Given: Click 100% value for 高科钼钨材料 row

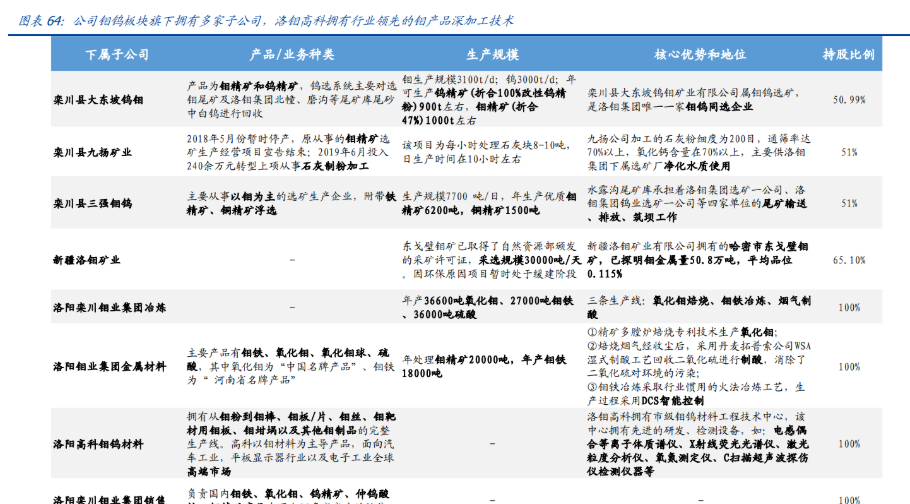Looking at the screenshot, I should pos(849,444).
